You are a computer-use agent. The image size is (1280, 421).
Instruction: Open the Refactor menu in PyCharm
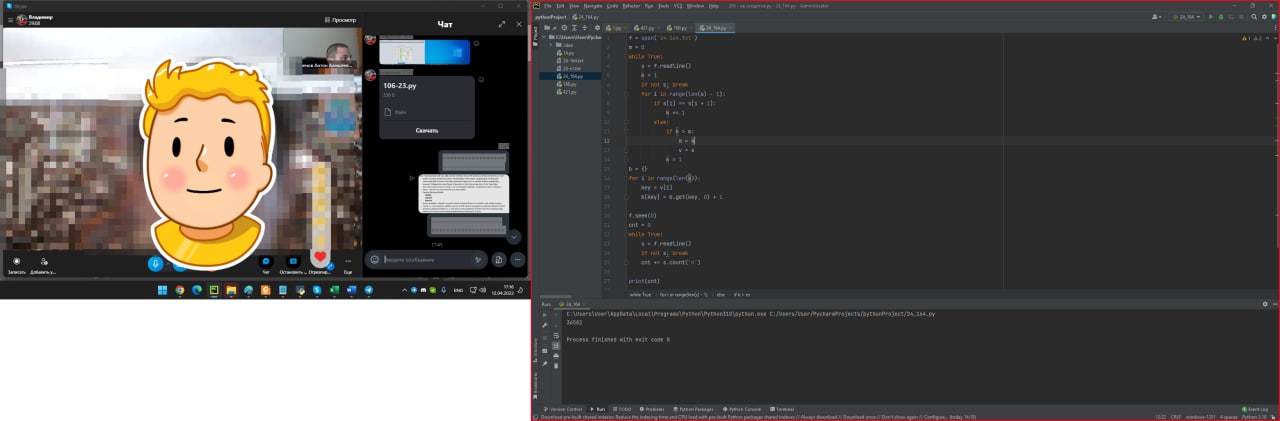pyautogui.click(x=631, y=5)
